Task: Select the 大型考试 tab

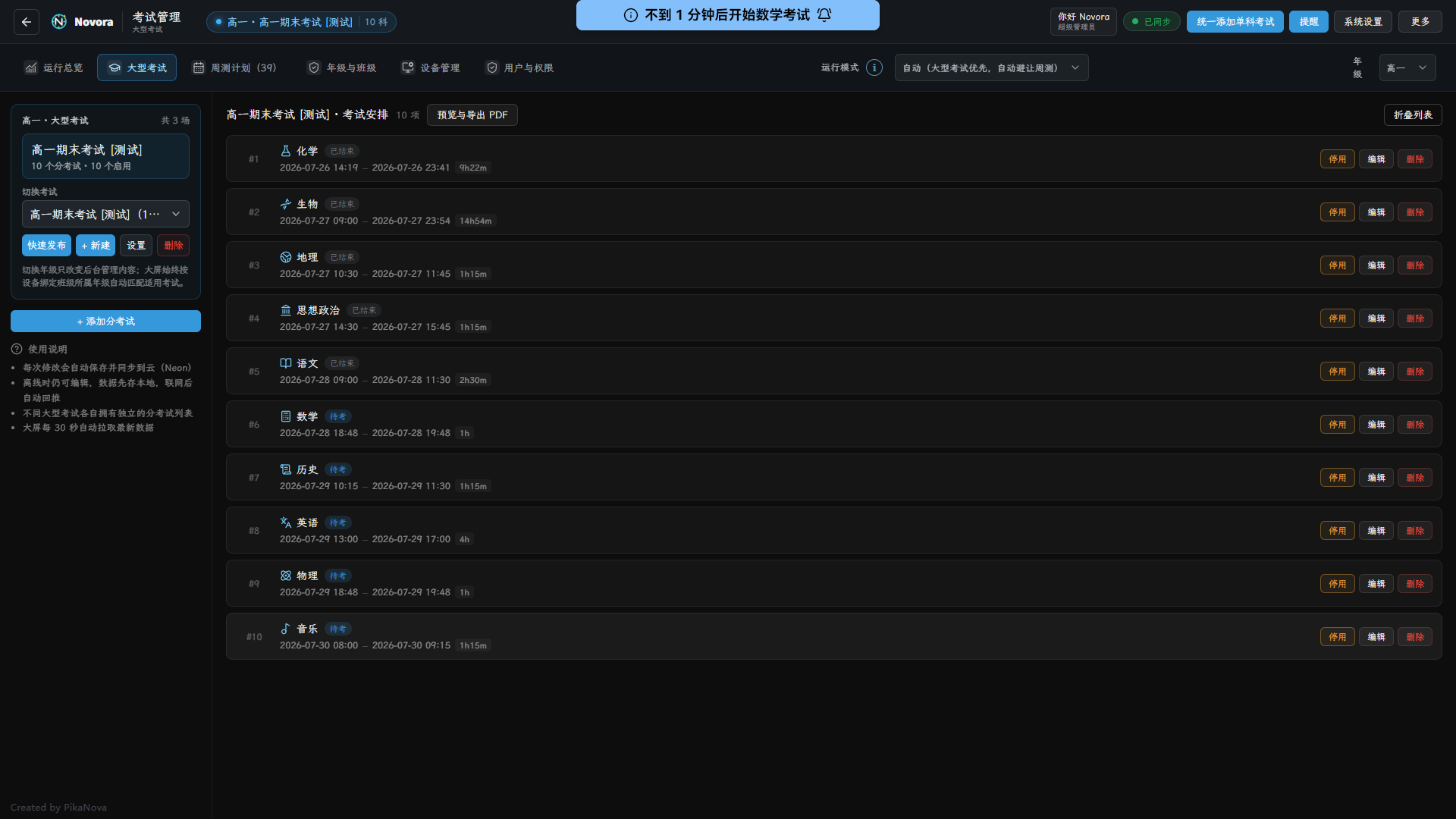Action: 136,67
